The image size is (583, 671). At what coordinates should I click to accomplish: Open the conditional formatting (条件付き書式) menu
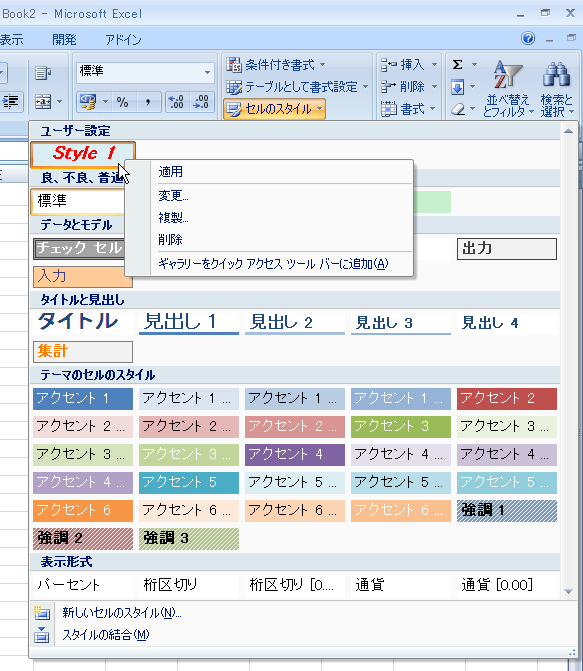pos(275,65)
